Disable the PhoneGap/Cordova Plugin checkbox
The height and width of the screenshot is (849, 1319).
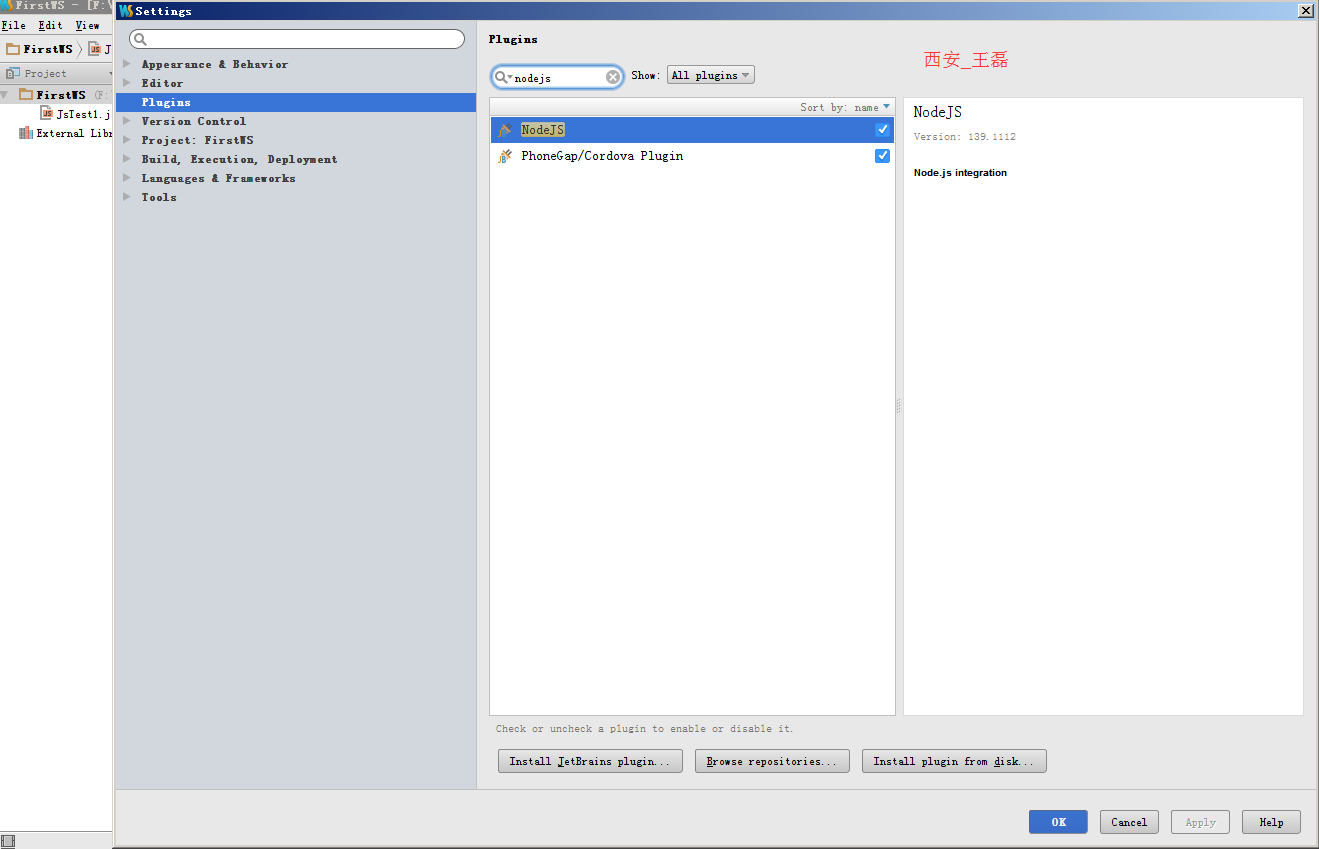click(x=882, y=155)
